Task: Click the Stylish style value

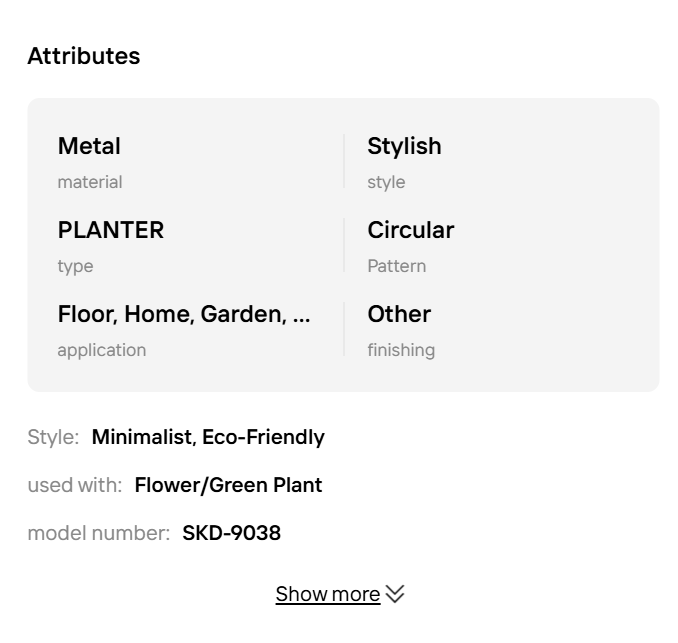Action: pos(404,146)
